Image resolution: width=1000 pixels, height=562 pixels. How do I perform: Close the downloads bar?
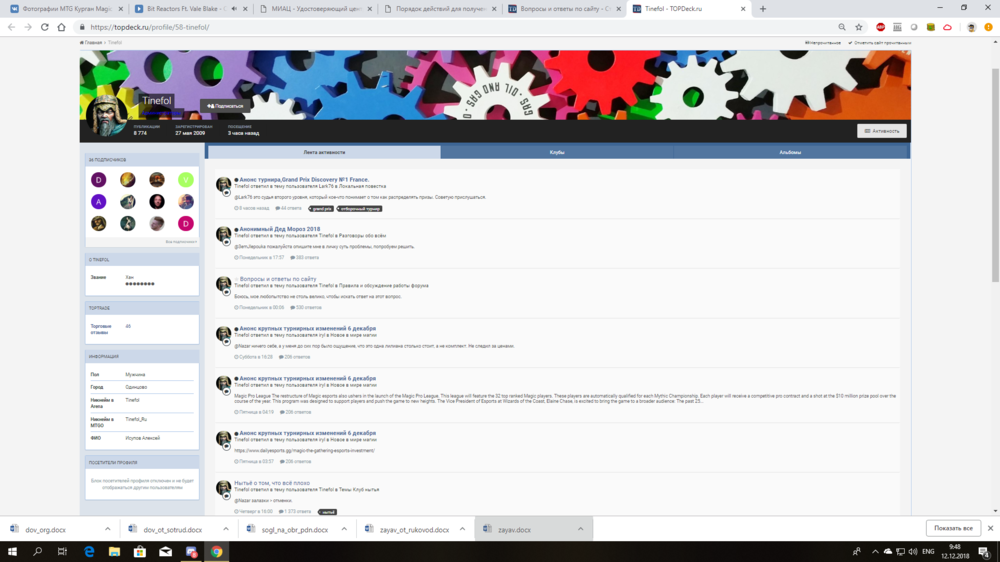(990, 528)
